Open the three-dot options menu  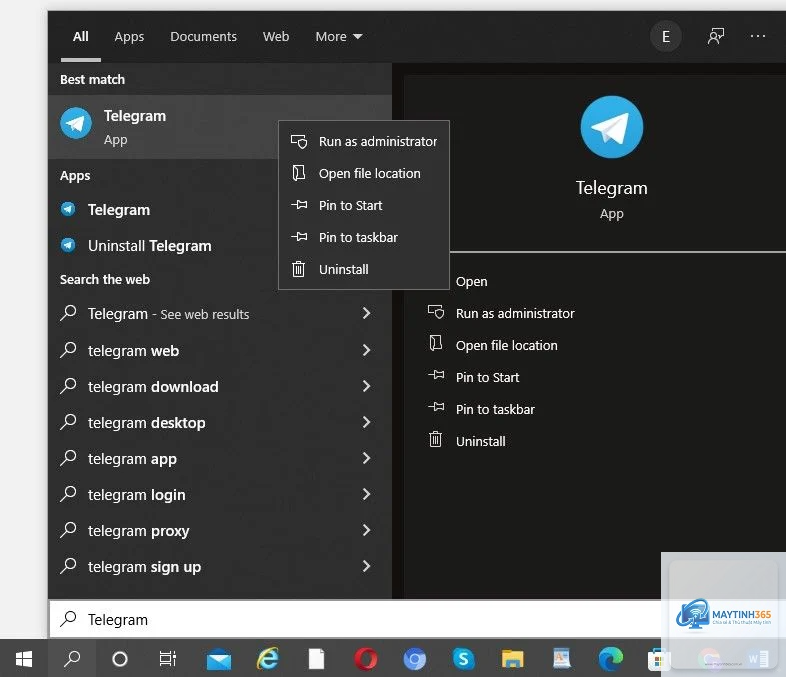click(757, 36)
